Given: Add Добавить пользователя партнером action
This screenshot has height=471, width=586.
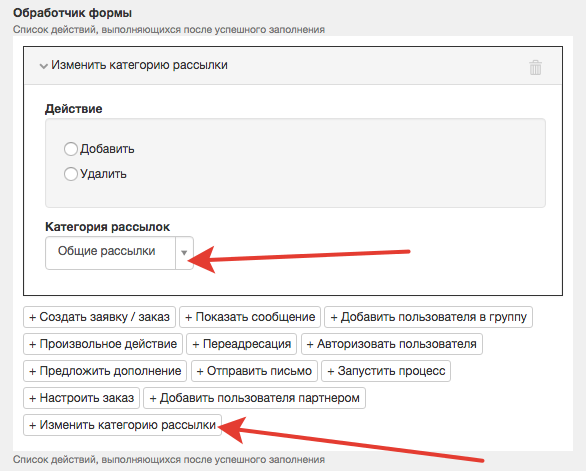Looking at the screenshot, I should click(x=255, y=398).
